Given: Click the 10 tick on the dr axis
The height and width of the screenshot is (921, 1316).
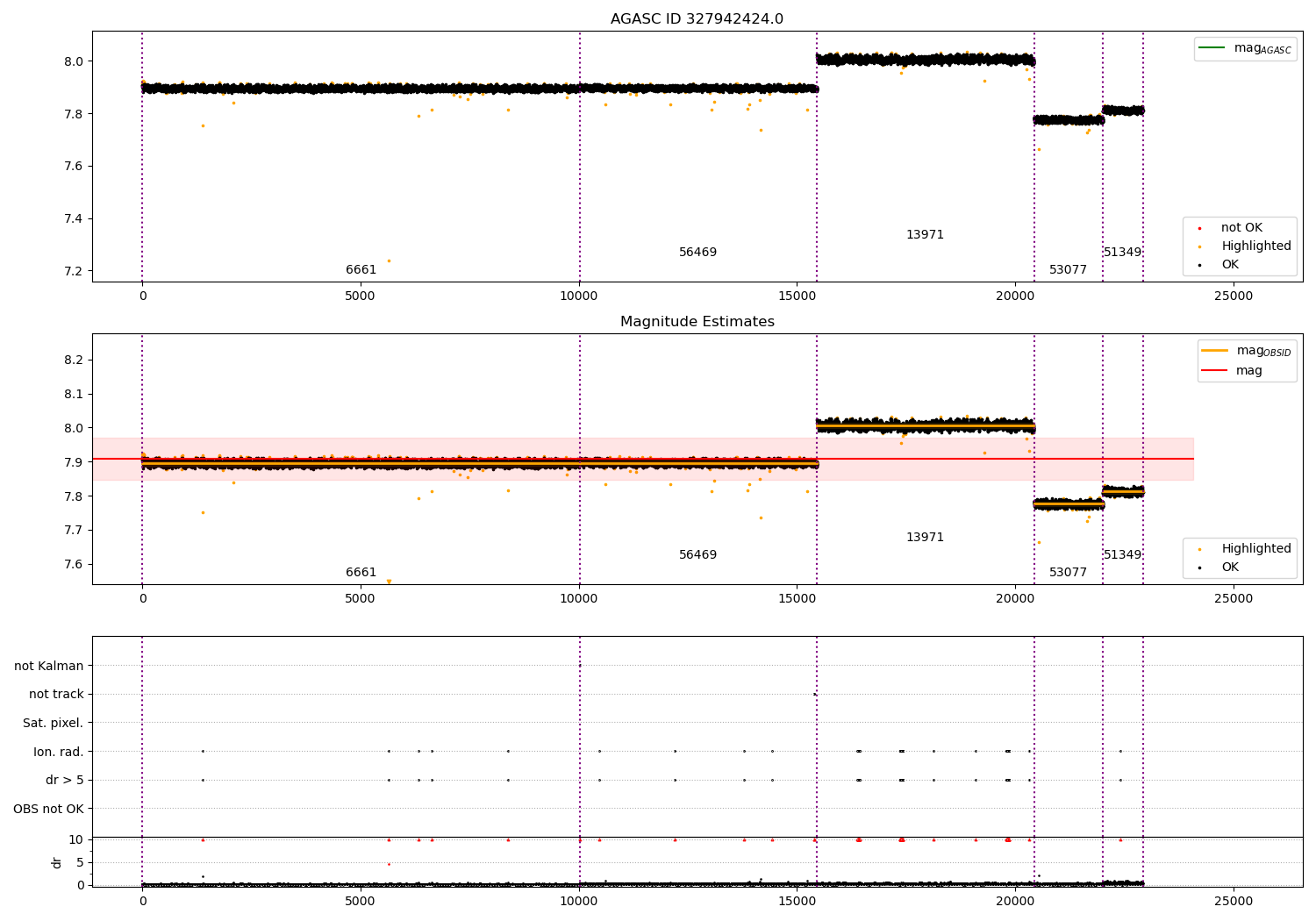Looking at the screenshot, I should point(76,839).
